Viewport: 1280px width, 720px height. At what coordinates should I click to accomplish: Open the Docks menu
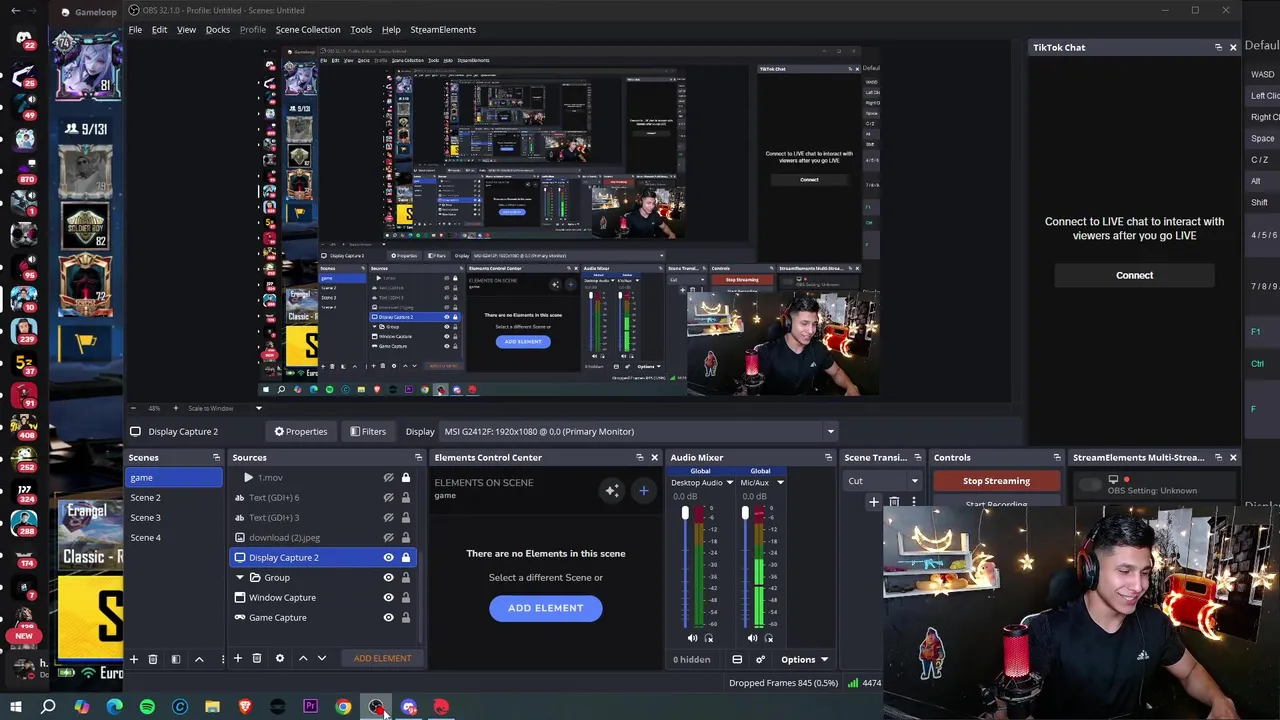217,29
